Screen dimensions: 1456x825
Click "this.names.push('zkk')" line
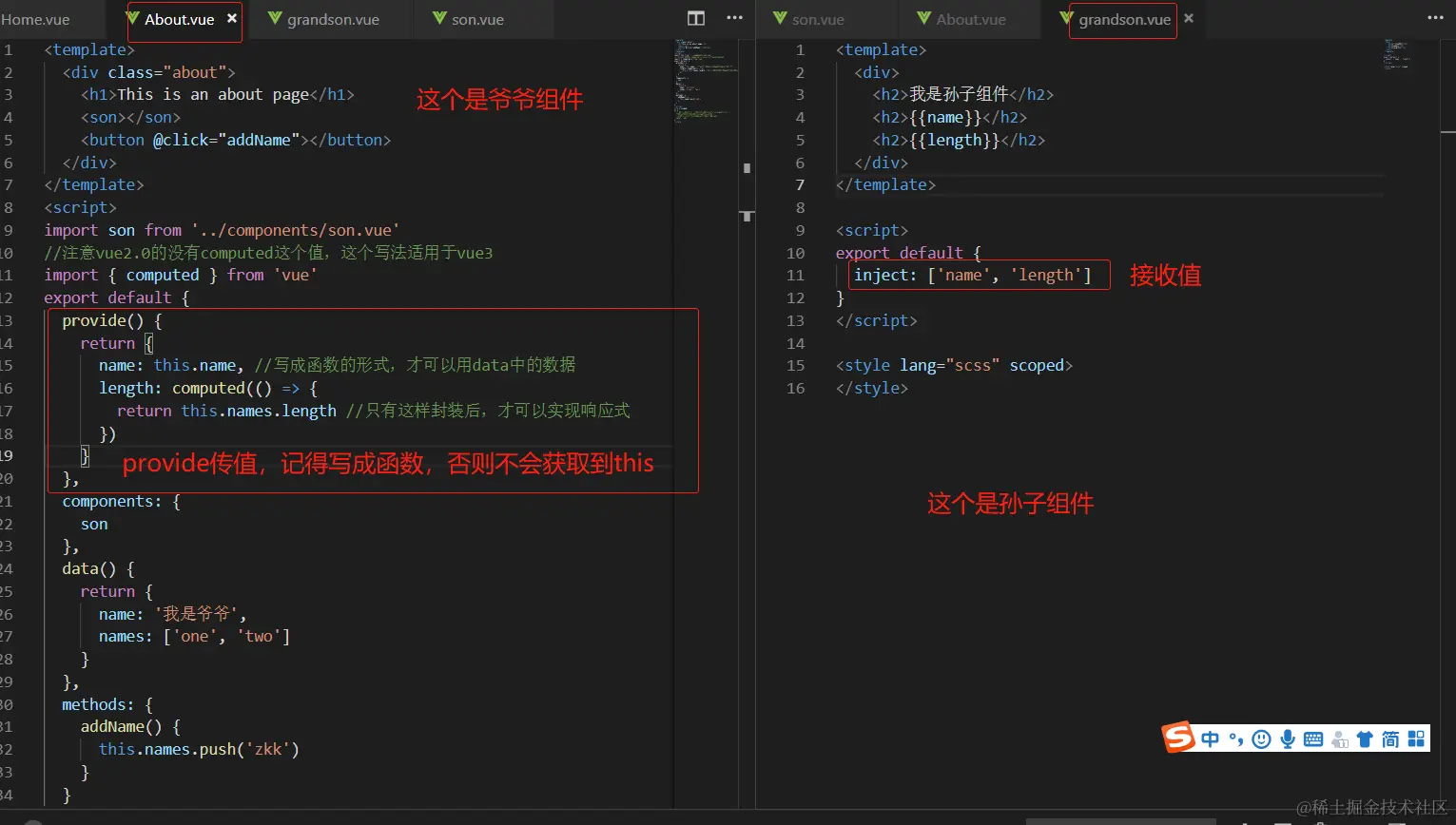coord(199,750)
